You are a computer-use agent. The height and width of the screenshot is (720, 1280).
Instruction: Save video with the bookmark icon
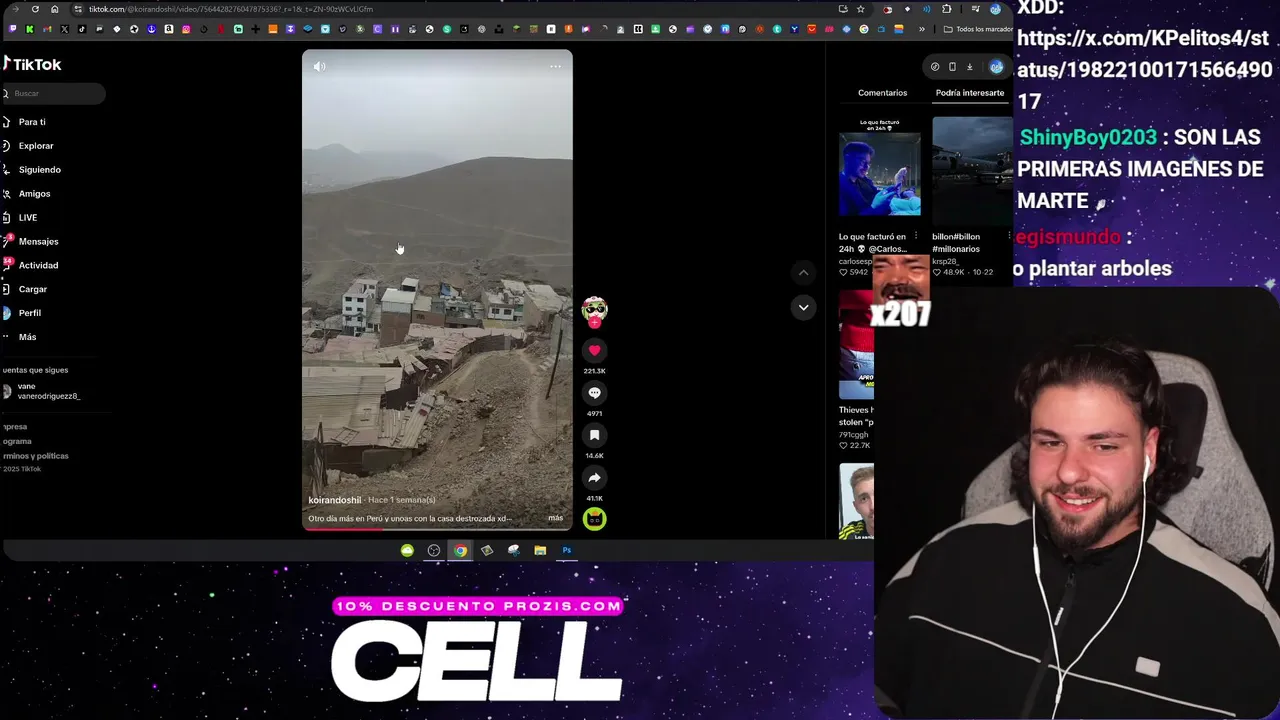click(x=594, y=435)
